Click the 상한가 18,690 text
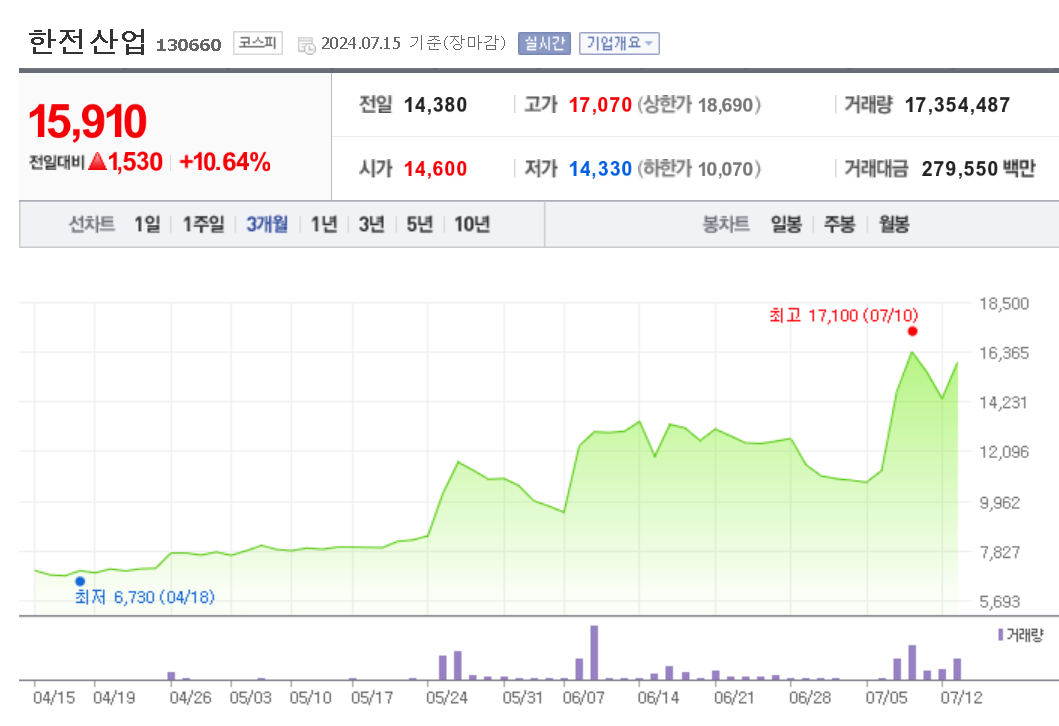The height and width of the screenshot is (726, 1059). pyautogui.click(x=699, y=105)
